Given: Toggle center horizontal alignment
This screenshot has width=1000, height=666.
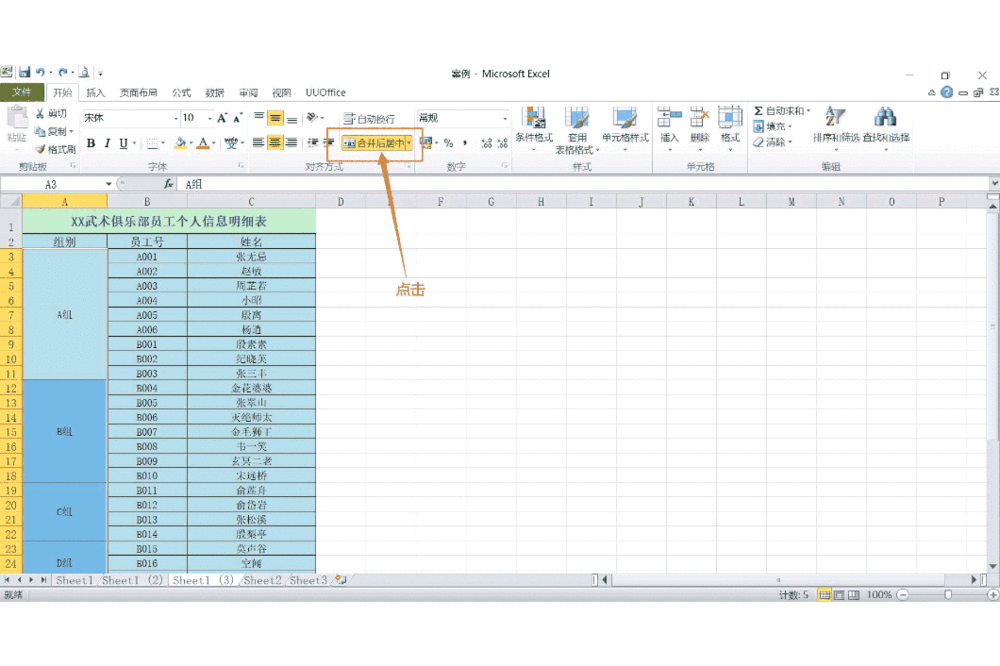Looking at the screenshot, I should click(x=275, y=143).
